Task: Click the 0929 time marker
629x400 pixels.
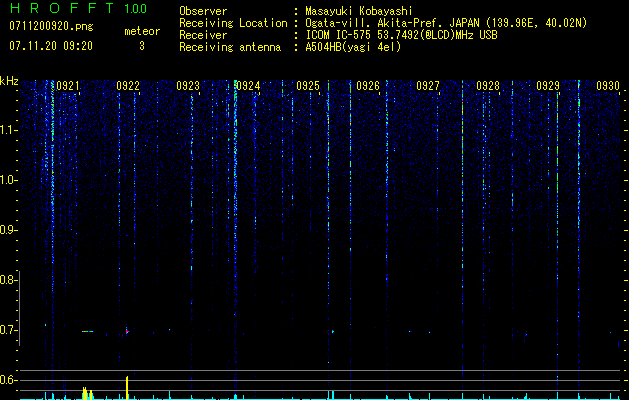Action: [548, 86]
